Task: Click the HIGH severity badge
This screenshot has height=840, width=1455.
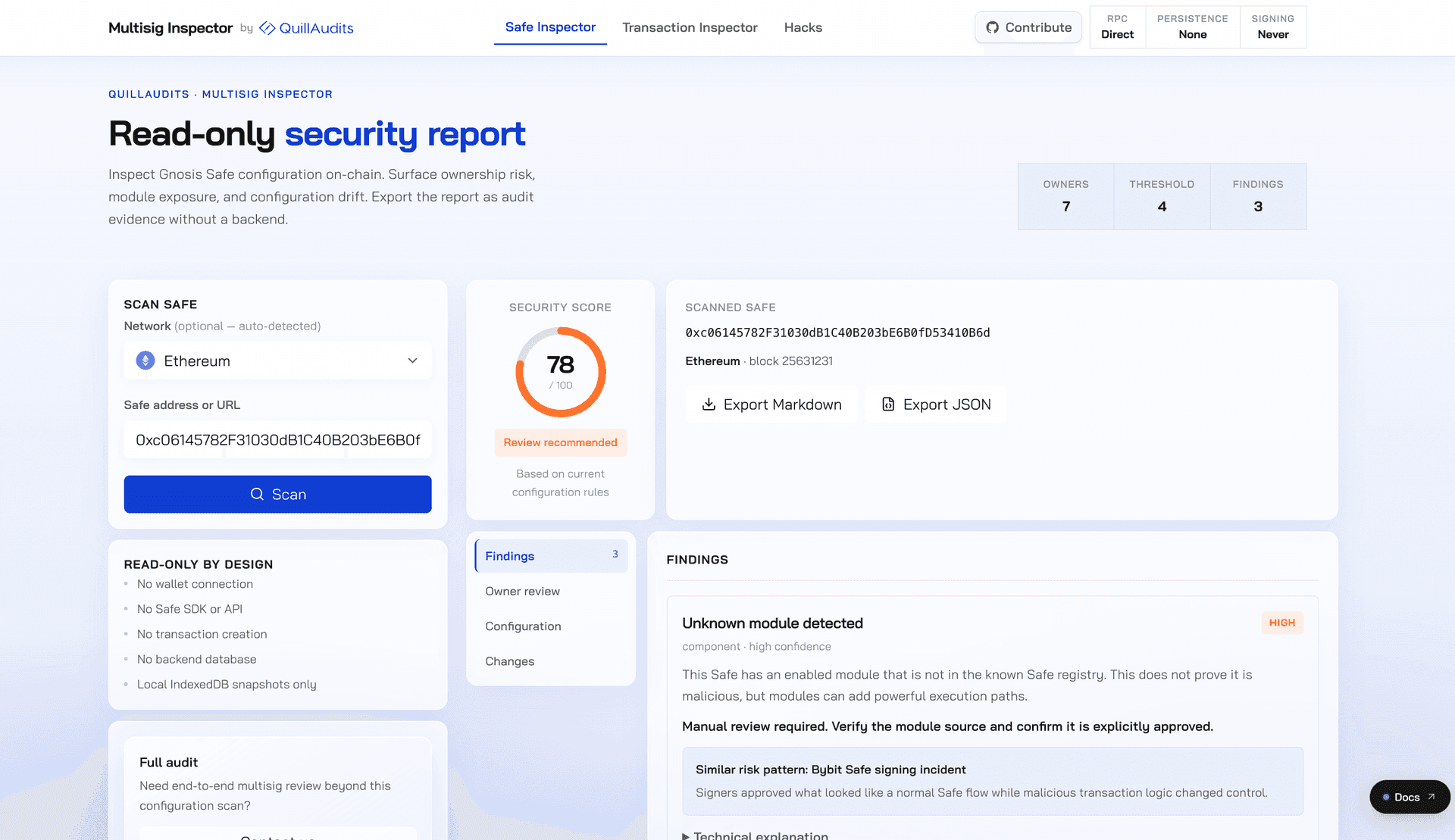Action: pos(1282,622)
